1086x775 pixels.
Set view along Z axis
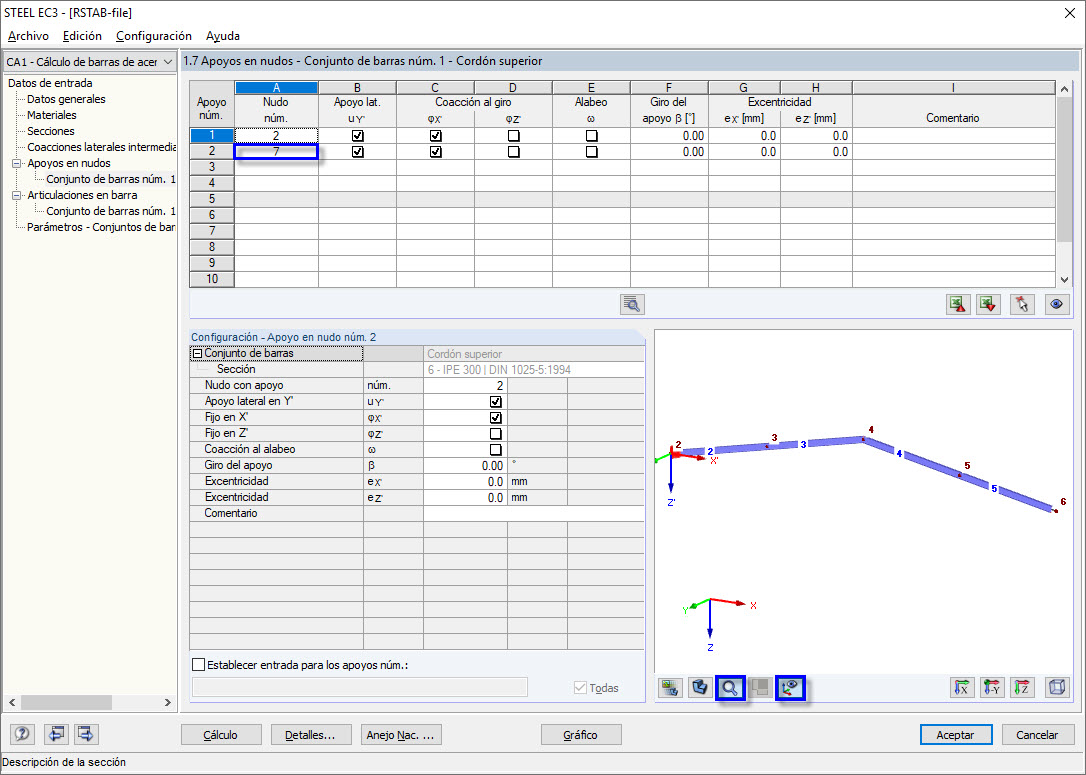tap(1022, 688)
